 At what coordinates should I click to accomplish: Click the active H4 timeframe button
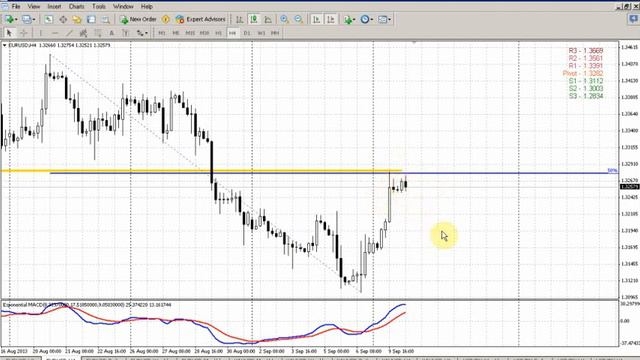233,33
